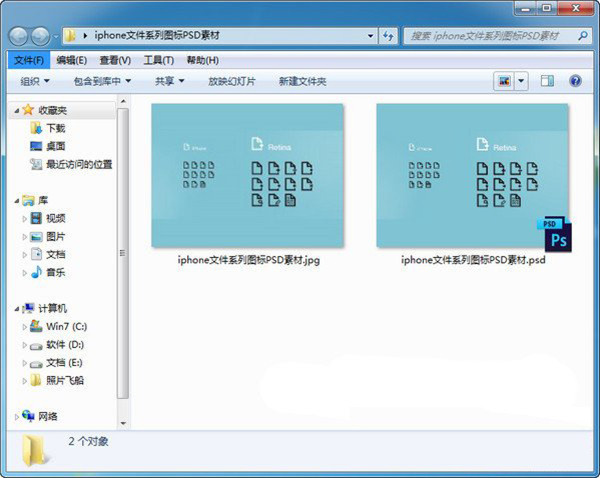This screenshot has height=478, width=600.
Task: Click the Win7 (C:) drive icon
Action: tap(36, 326)
